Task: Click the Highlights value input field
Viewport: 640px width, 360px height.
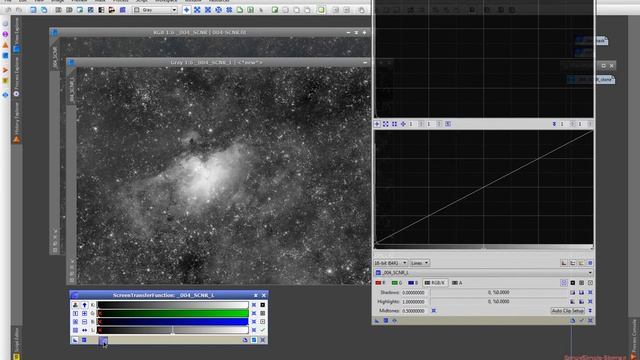Action: (415, 302)
